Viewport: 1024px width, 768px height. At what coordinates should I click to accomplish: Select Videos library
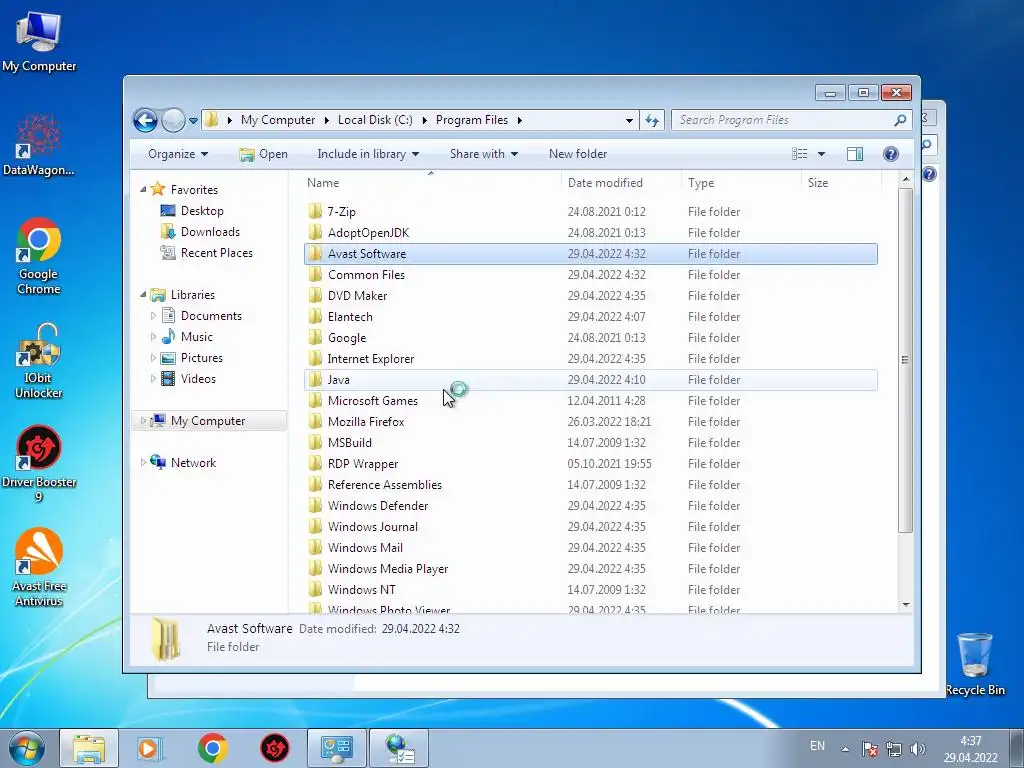[x=188, y=379]
